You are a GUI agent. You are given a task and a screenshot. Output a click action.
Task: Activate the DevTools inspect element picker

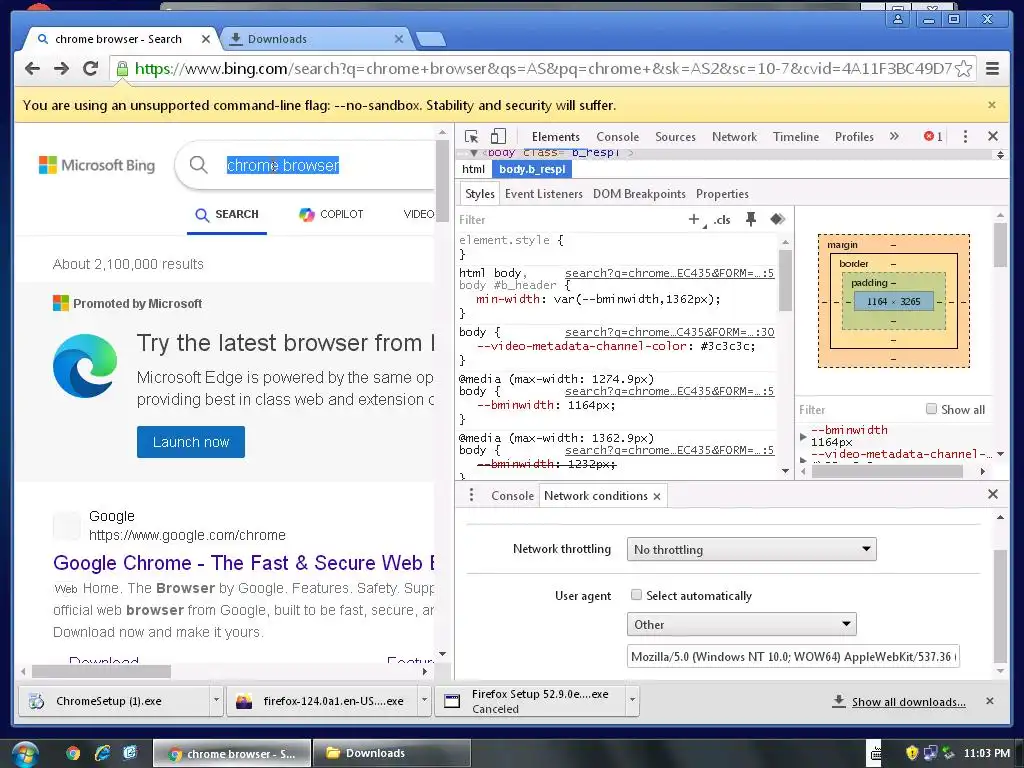472,136
